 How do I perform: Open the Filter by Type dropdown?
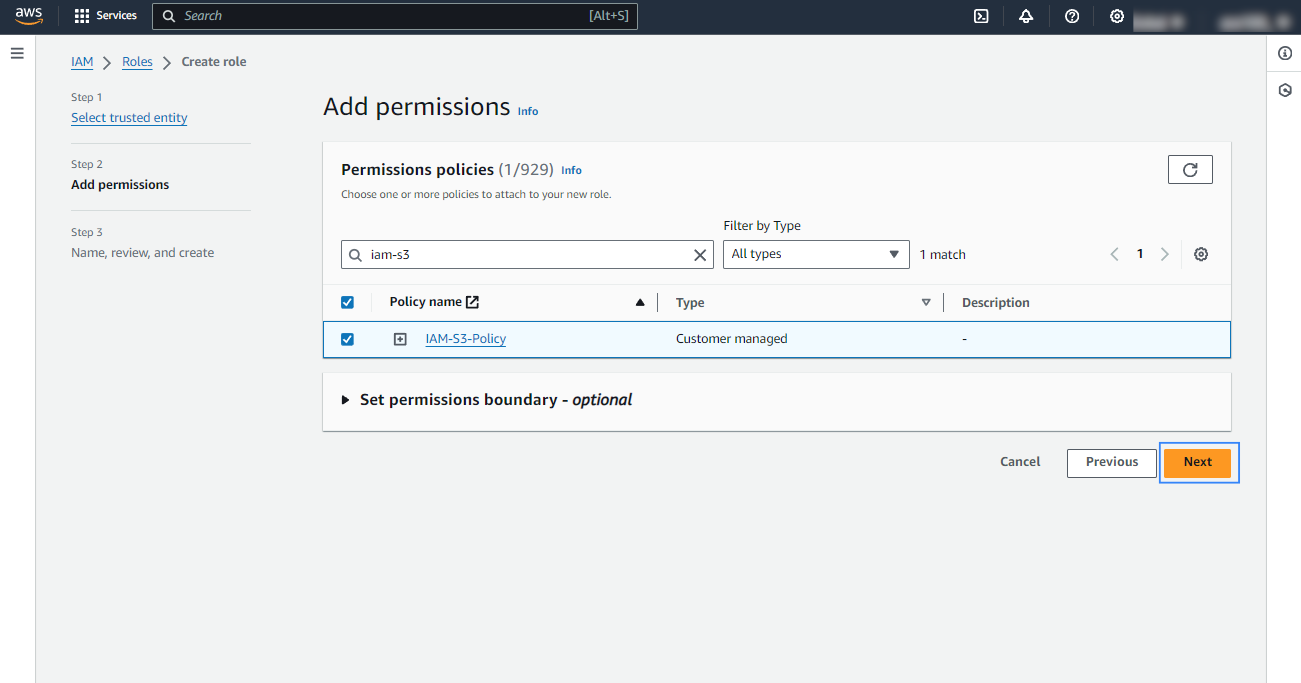click(x=815, y=254)
